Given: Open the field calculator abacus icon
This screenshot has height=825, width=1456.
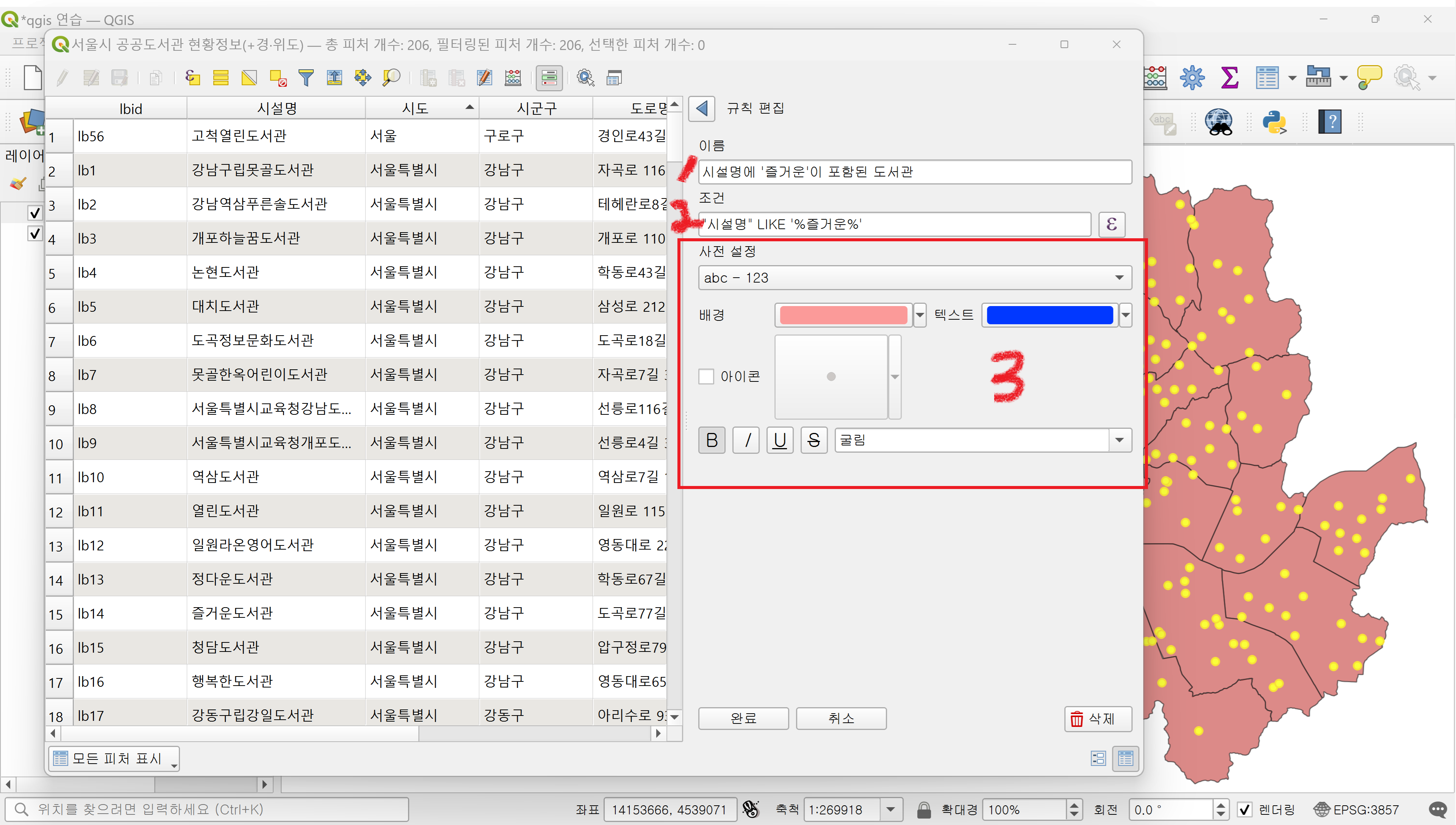Looking at the screenshot, I should (x=513, y=78).
